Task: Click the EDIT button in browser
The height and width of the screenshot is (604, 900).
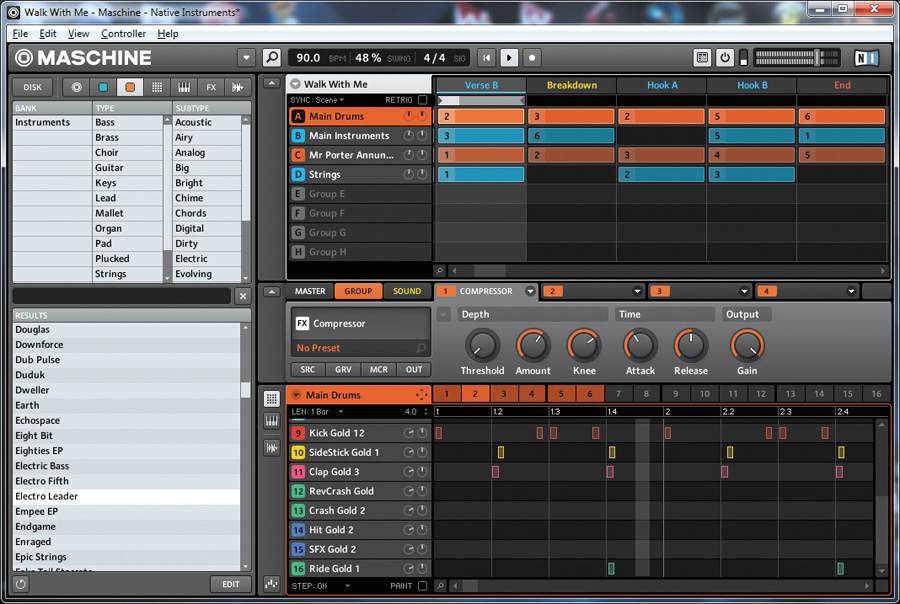Action: (x=230, y=584)
